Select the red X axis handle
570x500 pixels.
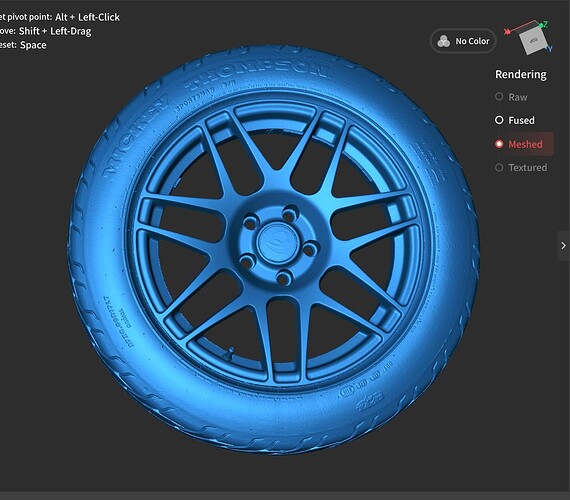pos(507,32)
